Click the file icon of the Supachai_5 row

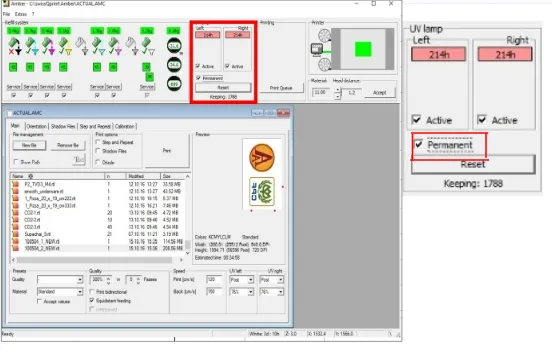[15, 234]
